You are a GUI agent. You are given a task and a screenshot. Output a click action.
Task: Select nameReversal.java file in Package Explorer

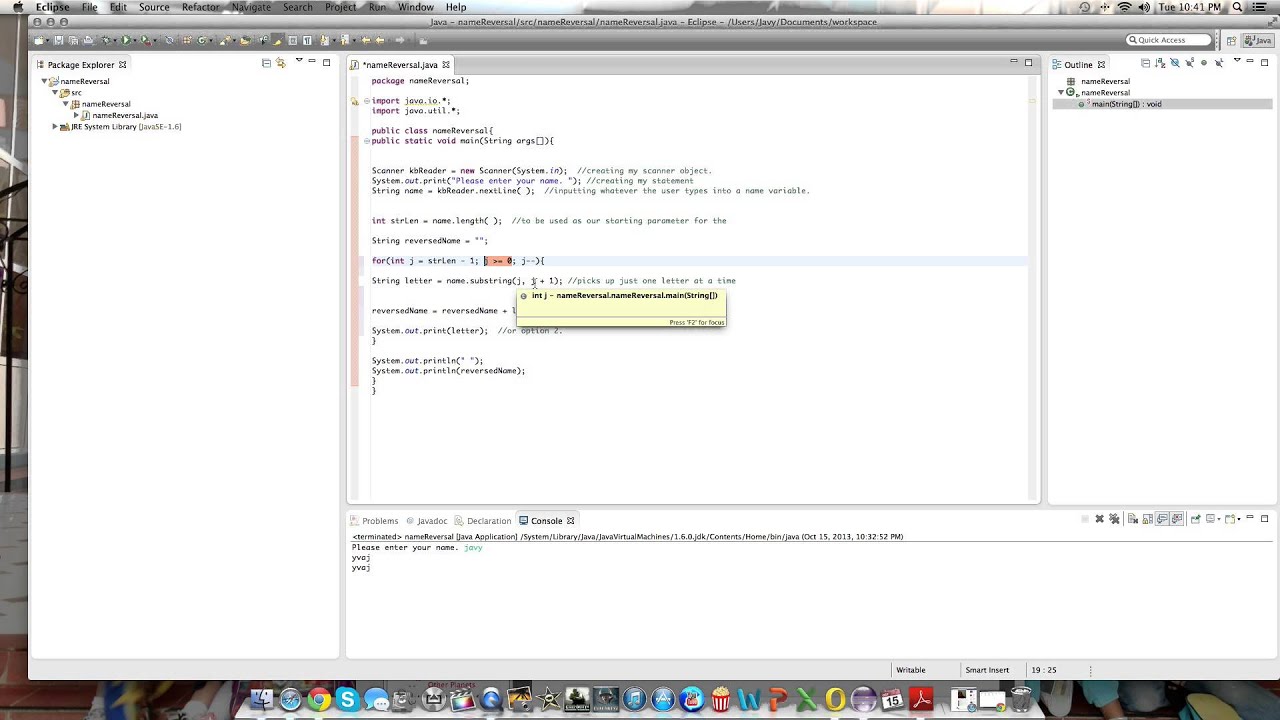click(125, 115)
